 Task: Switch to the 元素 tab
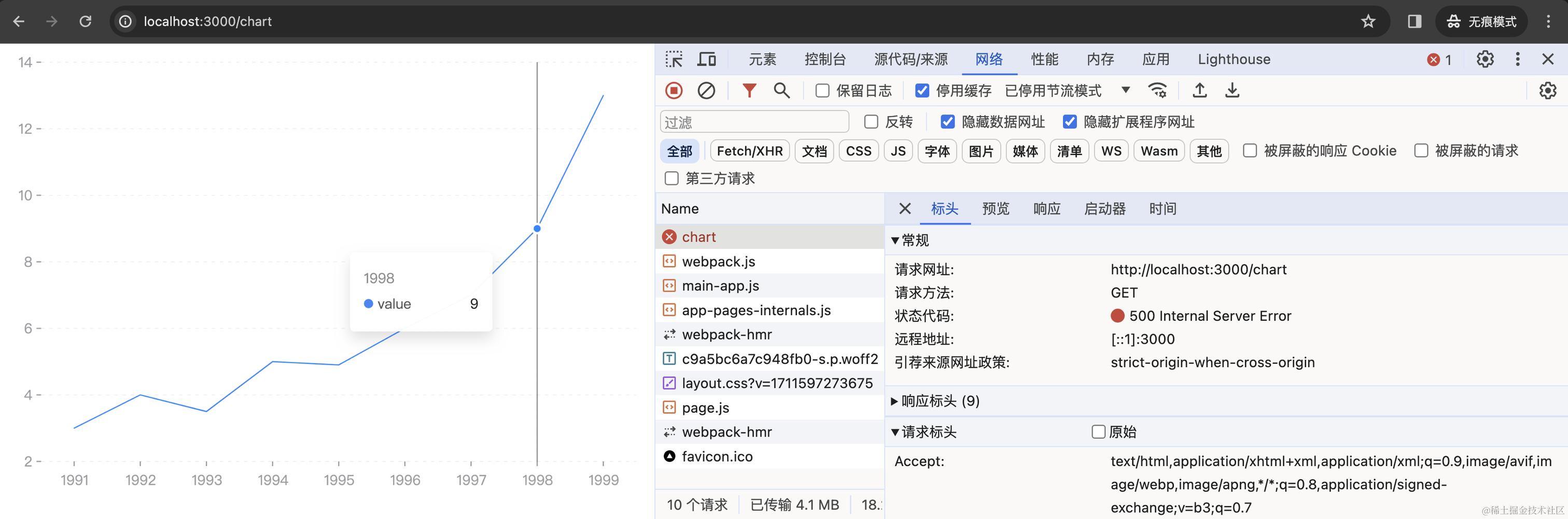pos(762,59)
